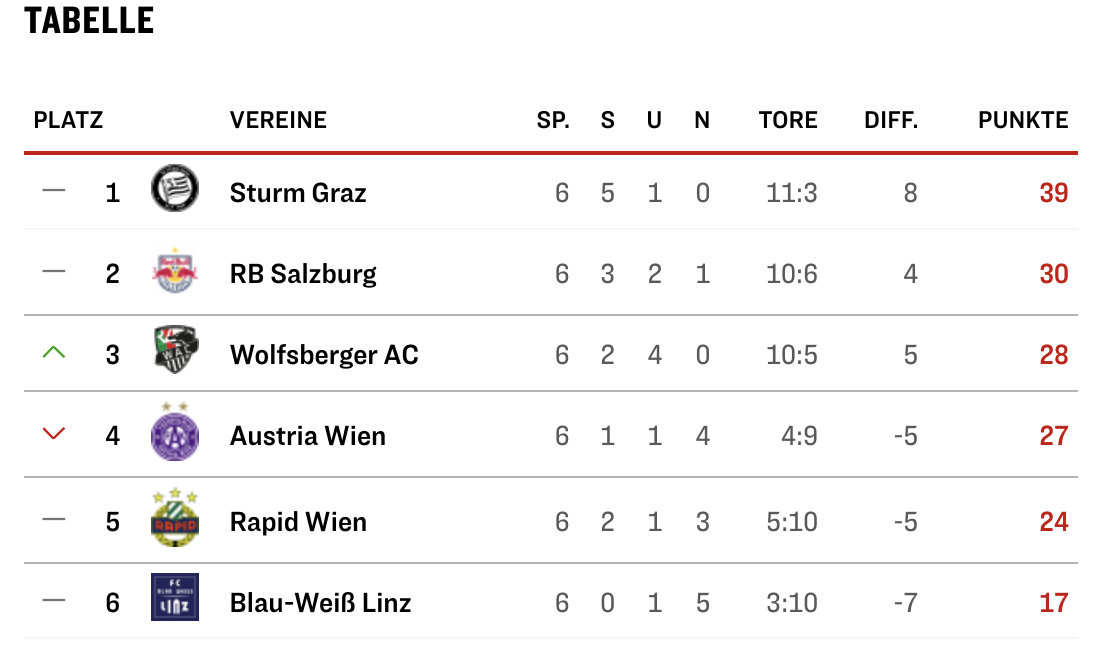Click the PLATZ column header
1120x656 pixels.
pos(69,120)
